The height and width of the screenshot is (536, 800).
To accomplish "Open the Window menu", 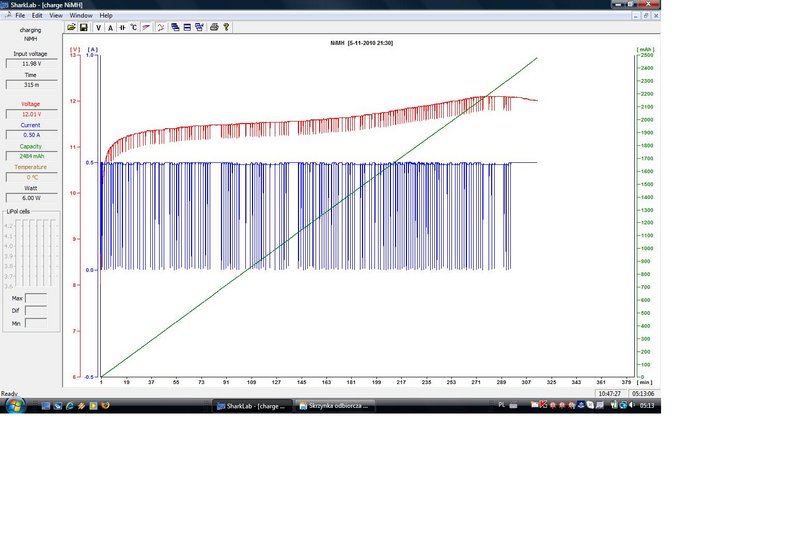I will (x=81, y=16).
